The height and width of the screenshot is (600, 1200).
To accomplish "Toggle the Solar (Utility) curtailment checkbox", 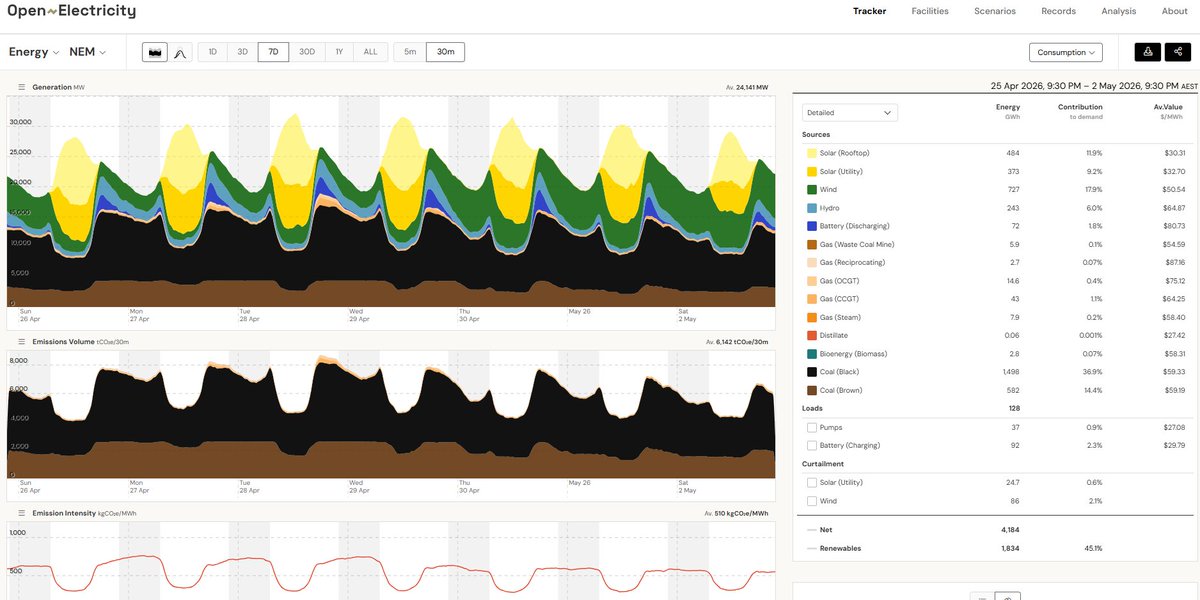I will coord(812,482).
